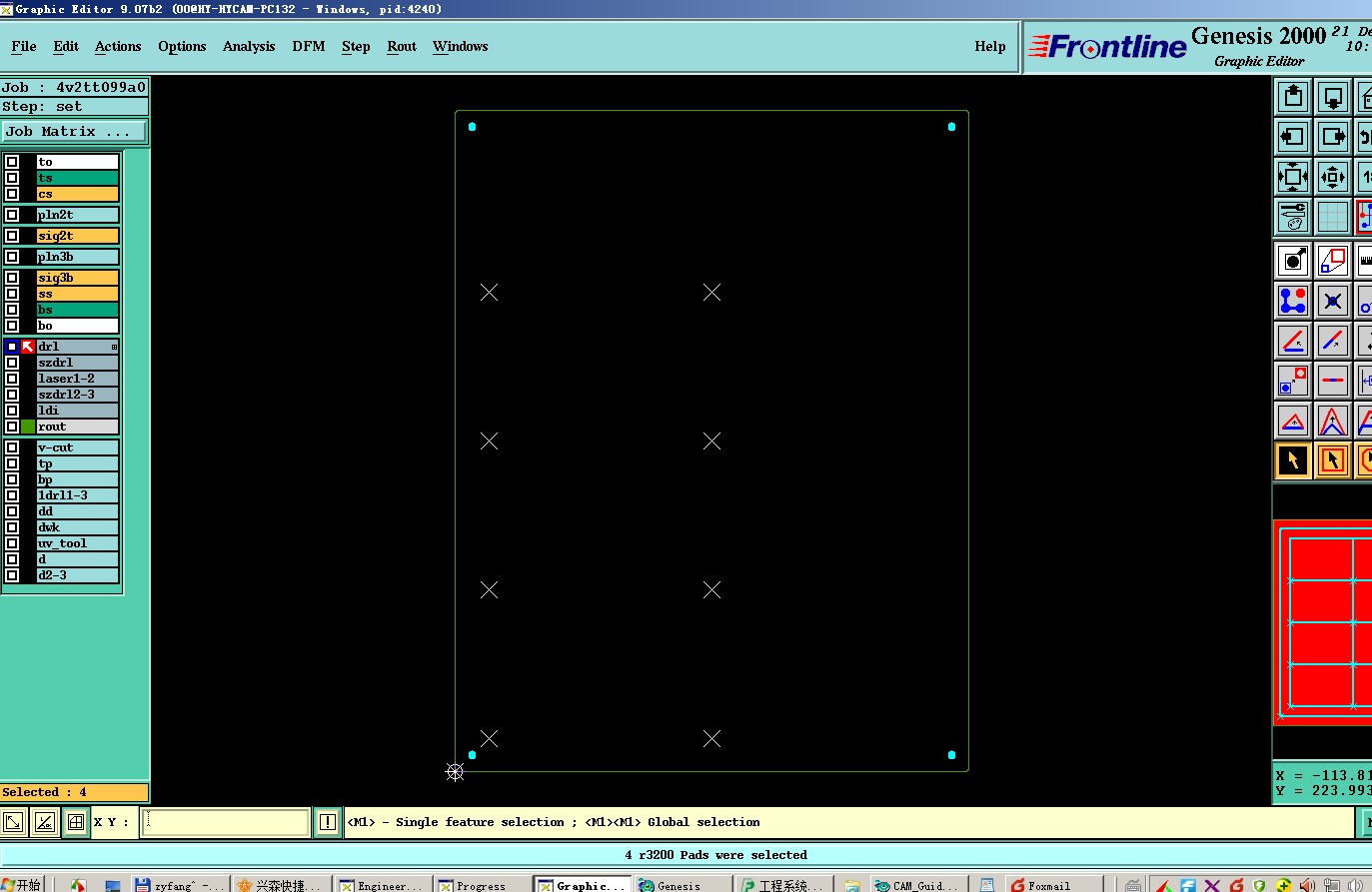Click the red and blue squares polygon icon
This screenshot has height=892, width=1372.
[x=1333, y=261]
